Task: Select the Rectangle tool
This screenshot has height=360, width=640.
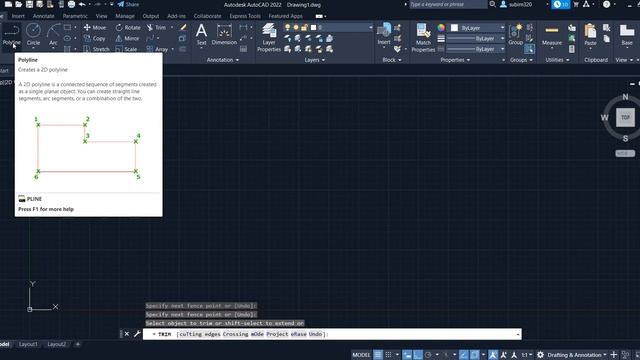Action: tap(67, 27)
